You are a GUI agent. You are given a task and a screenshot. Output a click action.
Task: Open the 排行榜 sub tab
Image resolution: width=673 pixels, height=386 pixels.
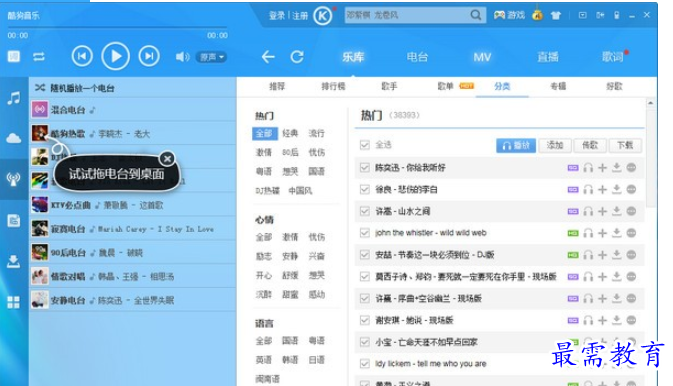tap(333, 86)
